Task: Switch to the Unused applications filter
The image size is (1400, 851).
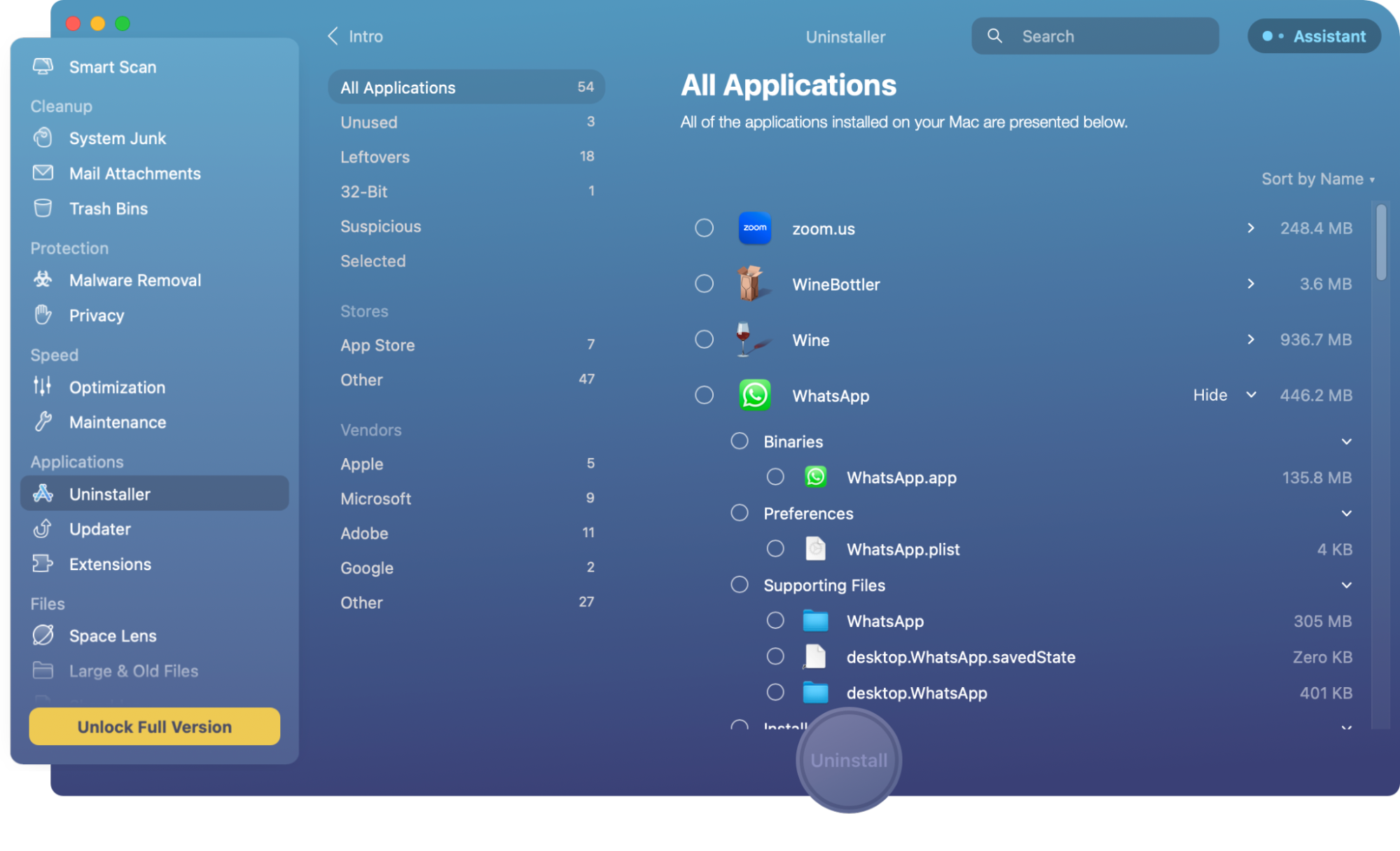Action: (x=368, y=122)
